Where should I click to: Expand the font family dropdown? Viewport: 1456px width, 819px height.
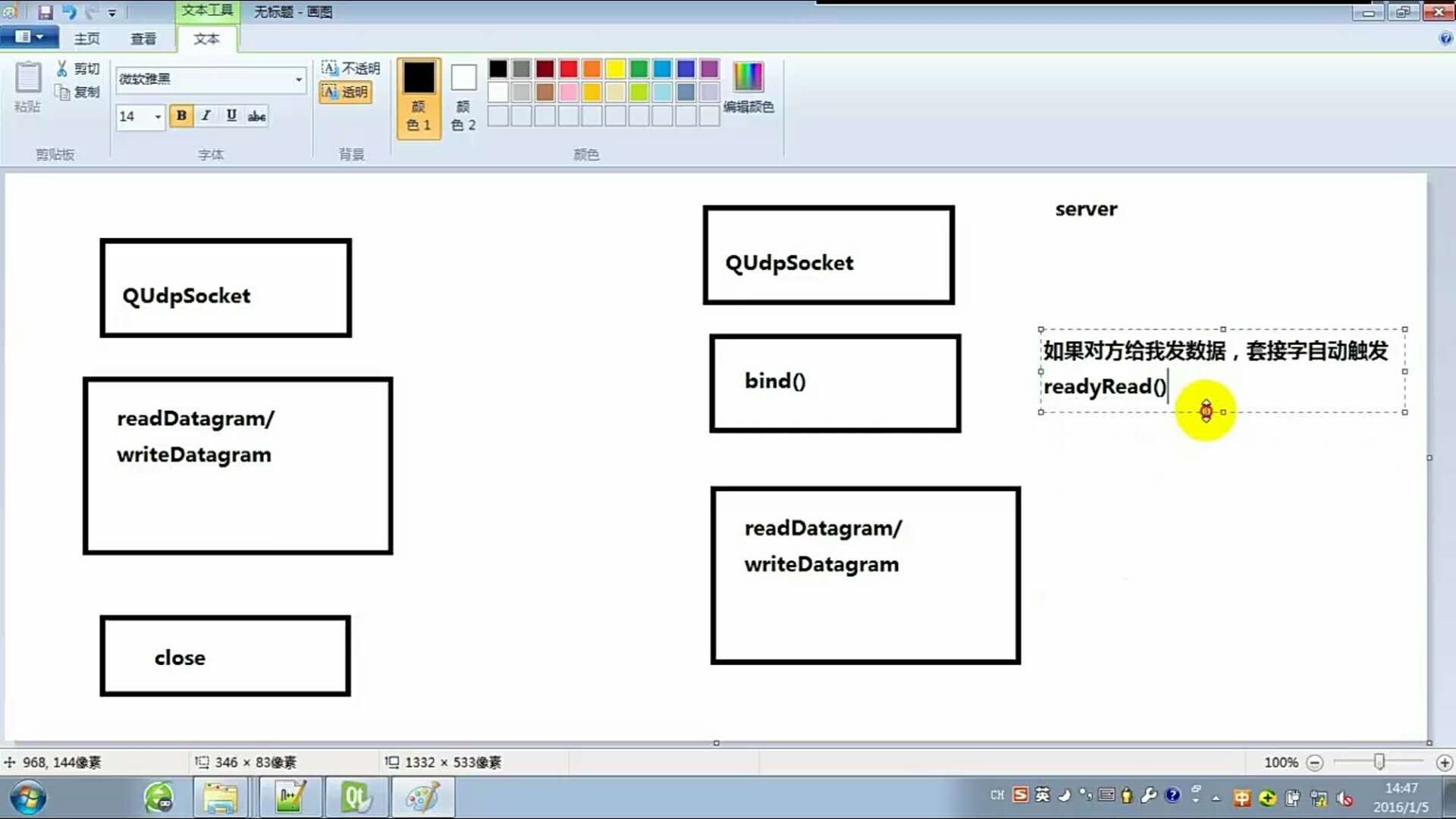click(299, 79)
